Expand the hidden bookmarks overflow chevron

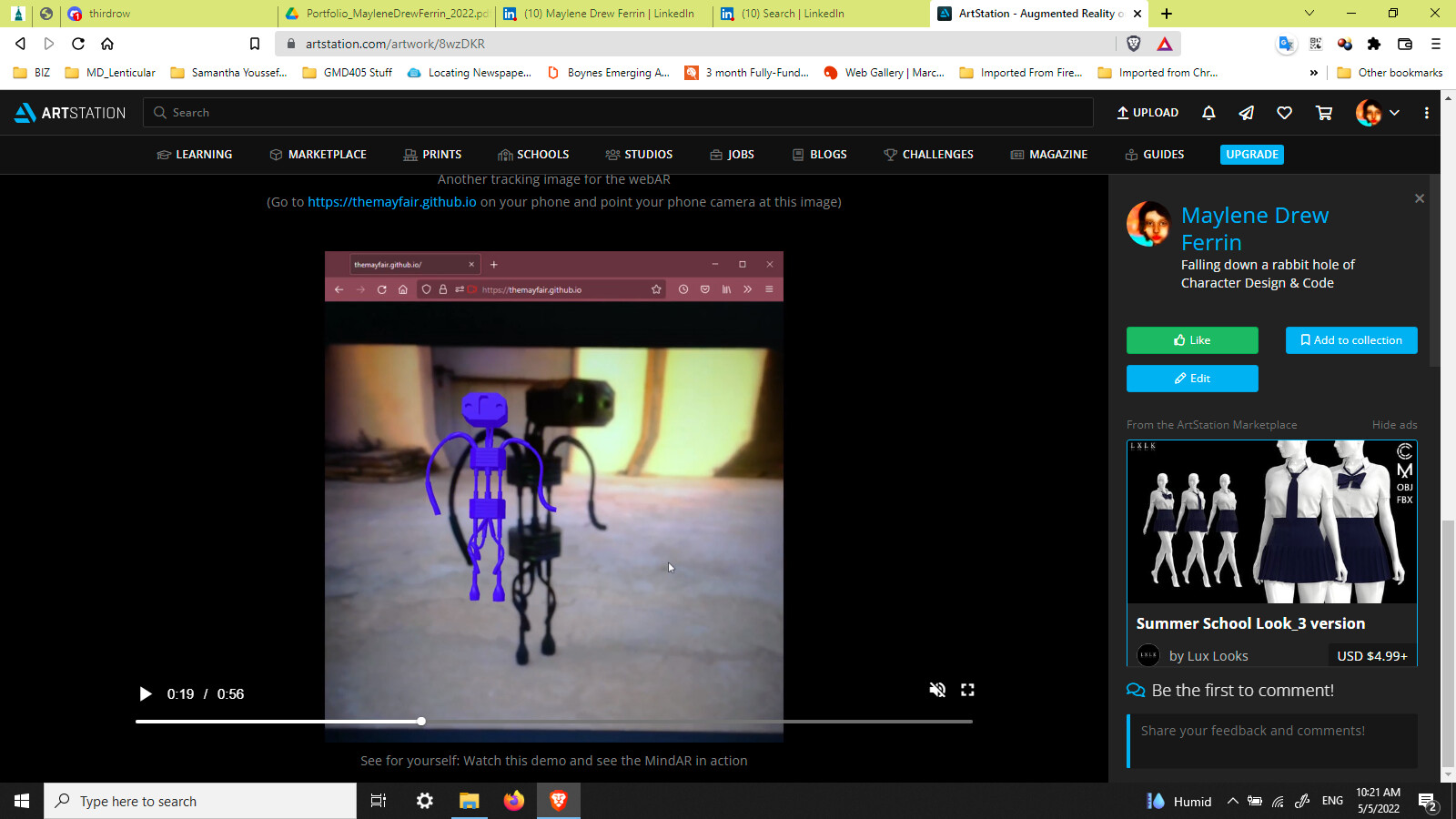point(1314,72)
